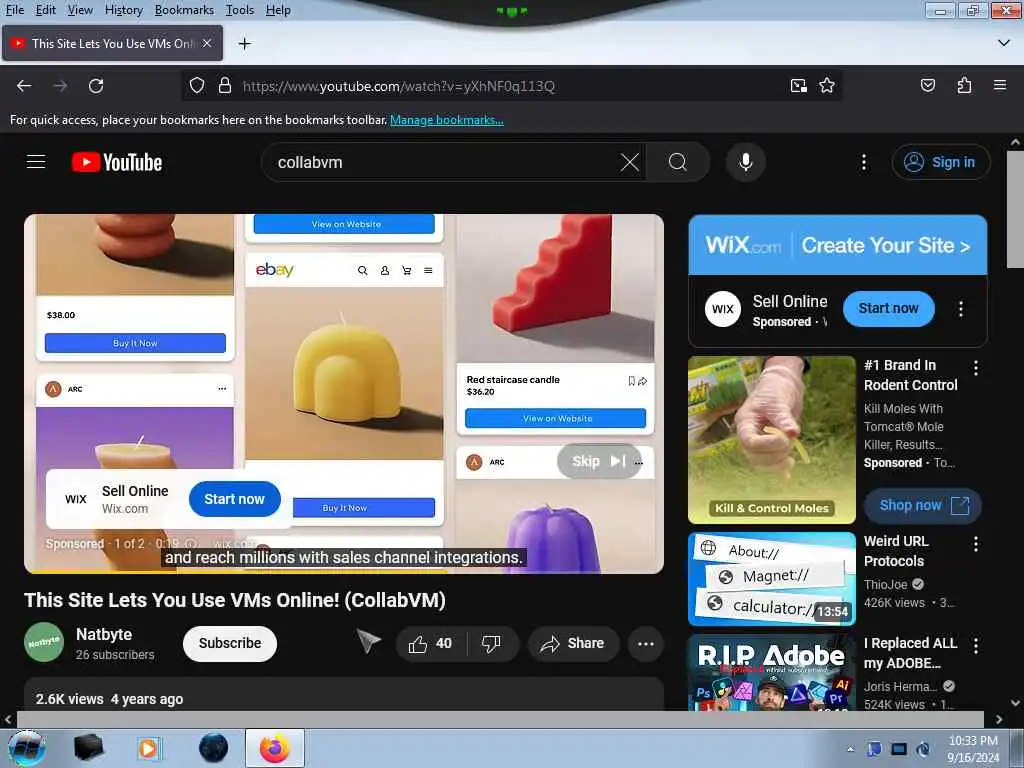Dislike the video with thumbs down
The width and height of the screenshot is (1024, 768).
click(x=491, y=644)
